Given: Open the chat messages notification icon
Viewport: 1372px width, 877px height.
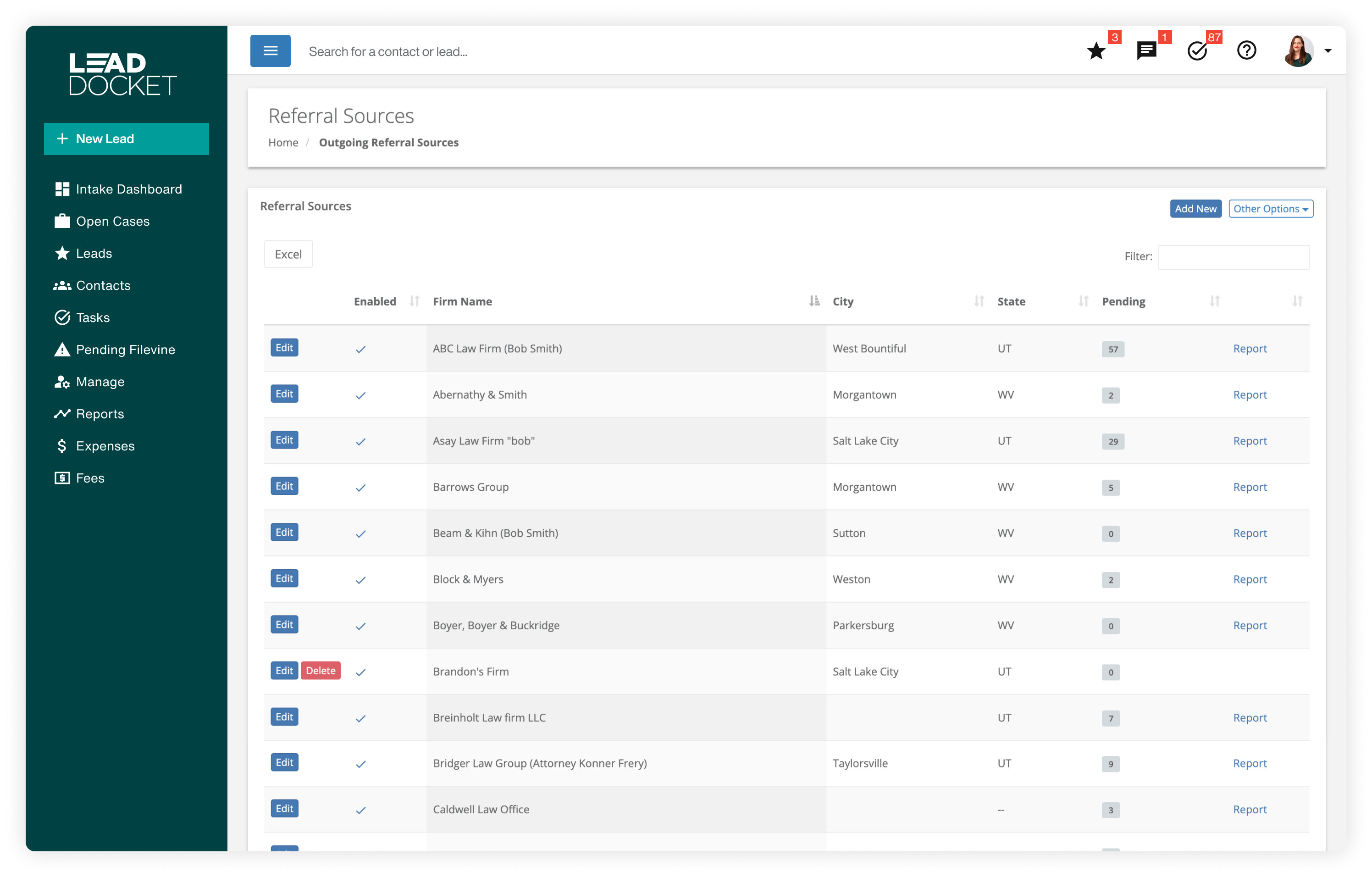Looking at the screenshot, I should (1146, 51).
